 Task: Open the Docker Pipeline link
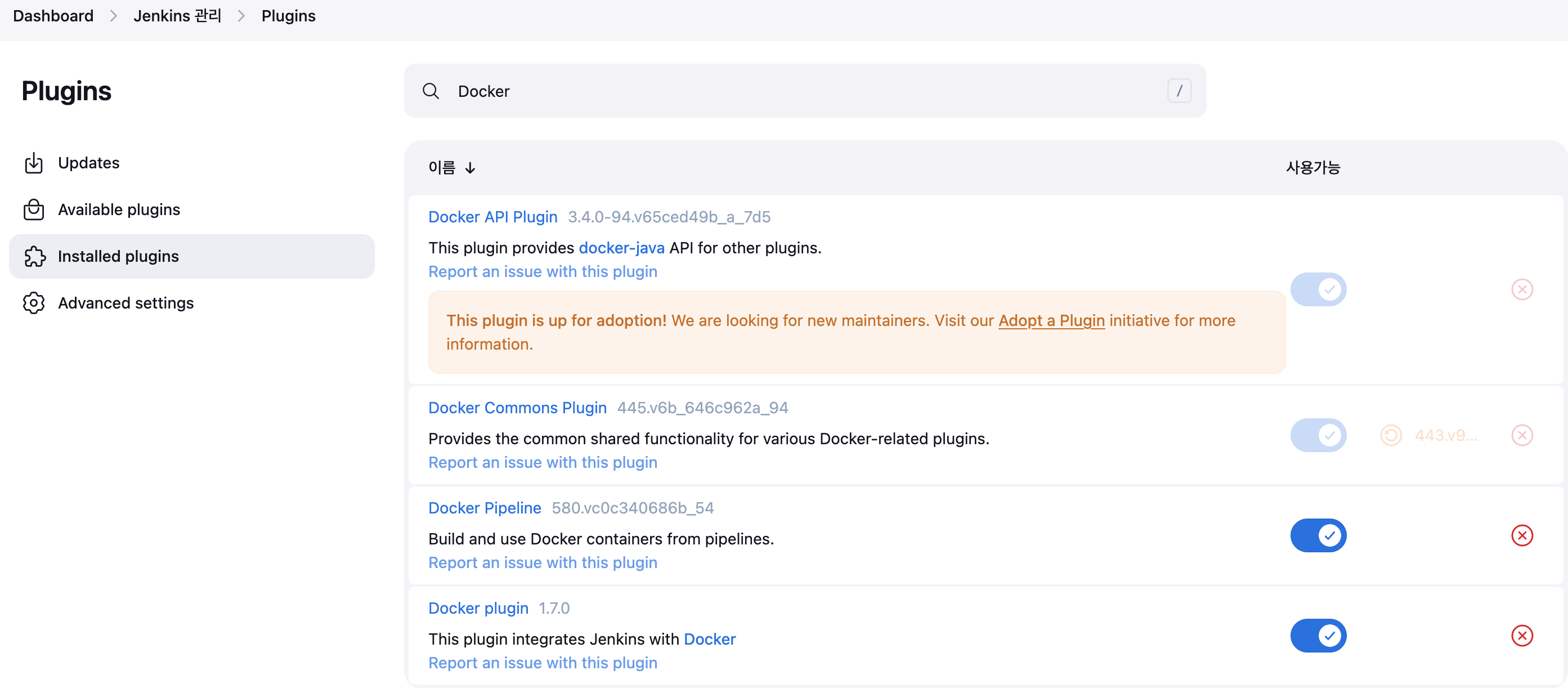485,508
